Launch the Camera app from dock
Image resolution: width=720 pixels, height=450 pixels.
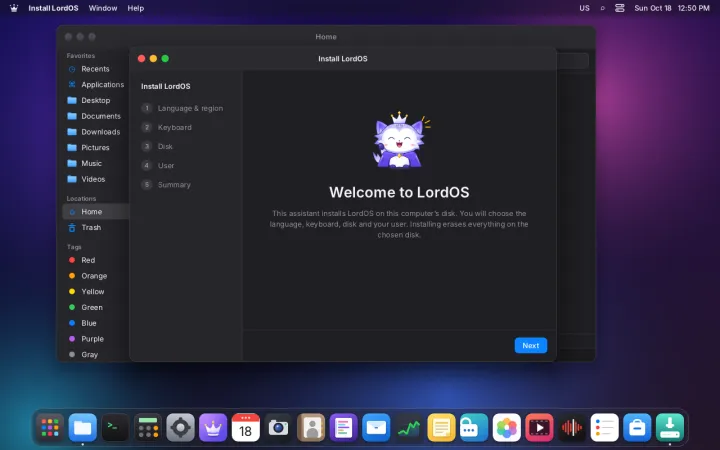click(278, 428)
